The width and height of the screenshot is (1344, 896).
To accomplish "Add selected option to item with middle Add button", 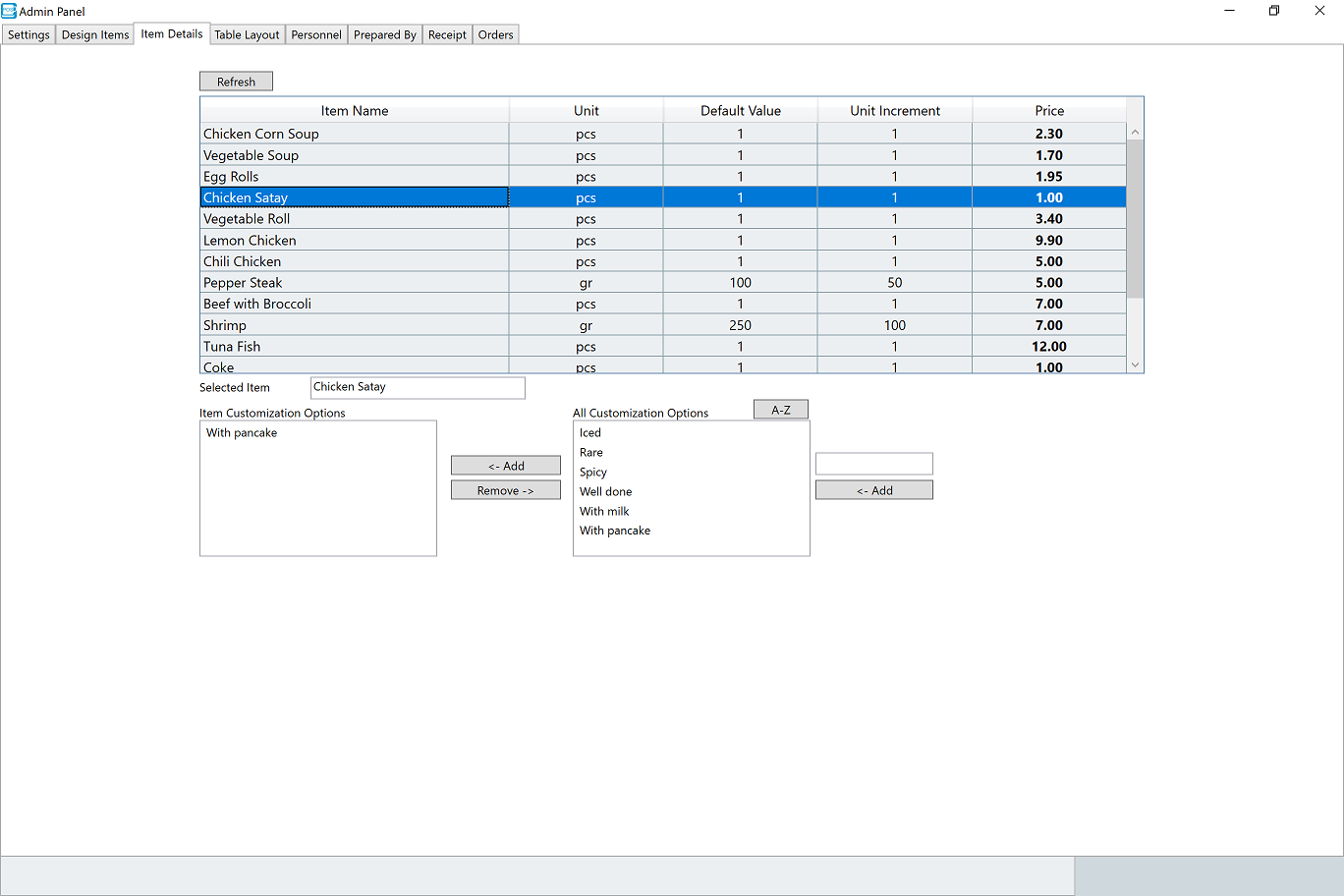I will tap(506, 466).
